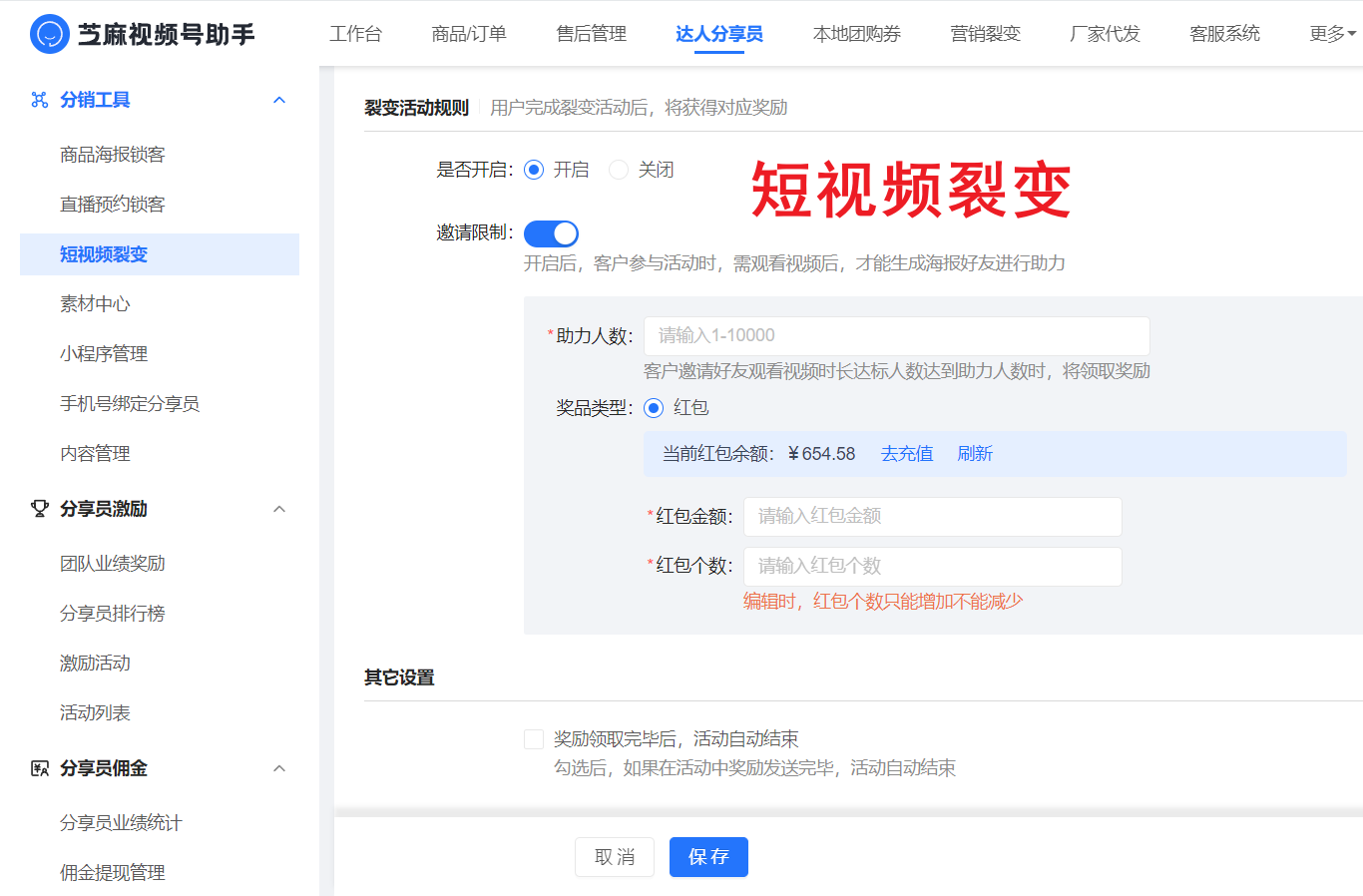Click the 芝麻视频号助手 logo icon
The image size is (1363, 896).
(x=50, y=34)
